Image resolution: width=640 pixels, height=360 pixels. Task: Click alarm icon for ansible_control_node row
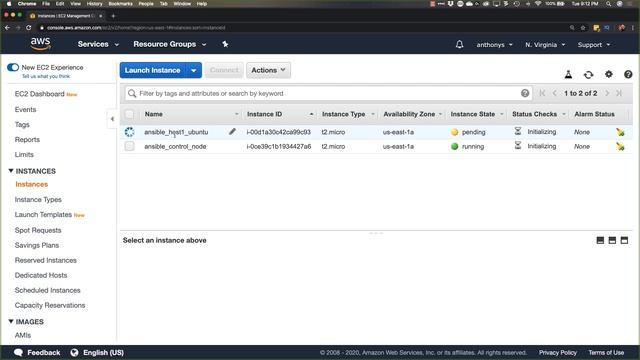click(620, 146)
